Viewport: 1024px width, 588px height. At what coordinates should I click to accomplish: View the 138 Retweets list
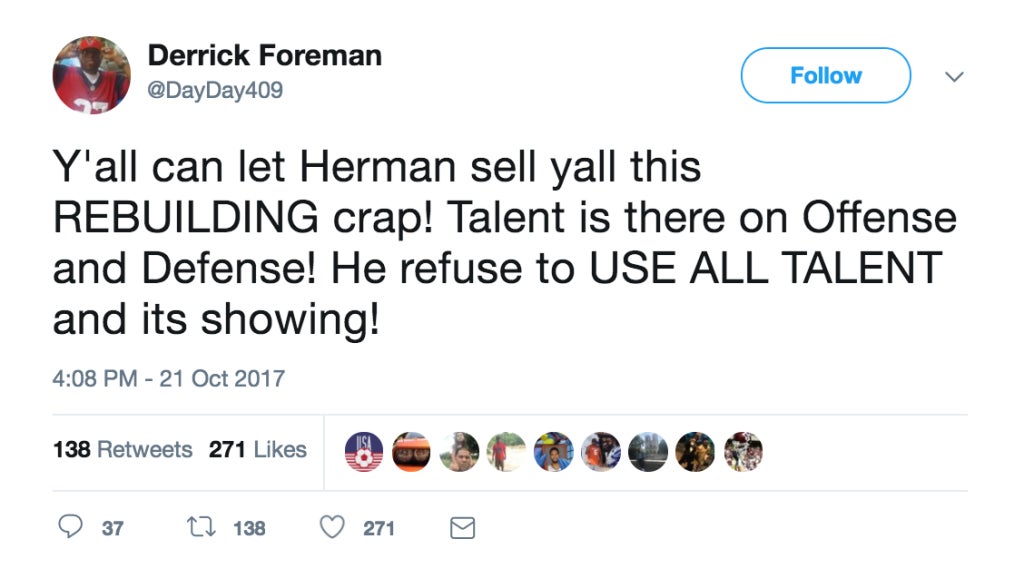tap(123, 449)
